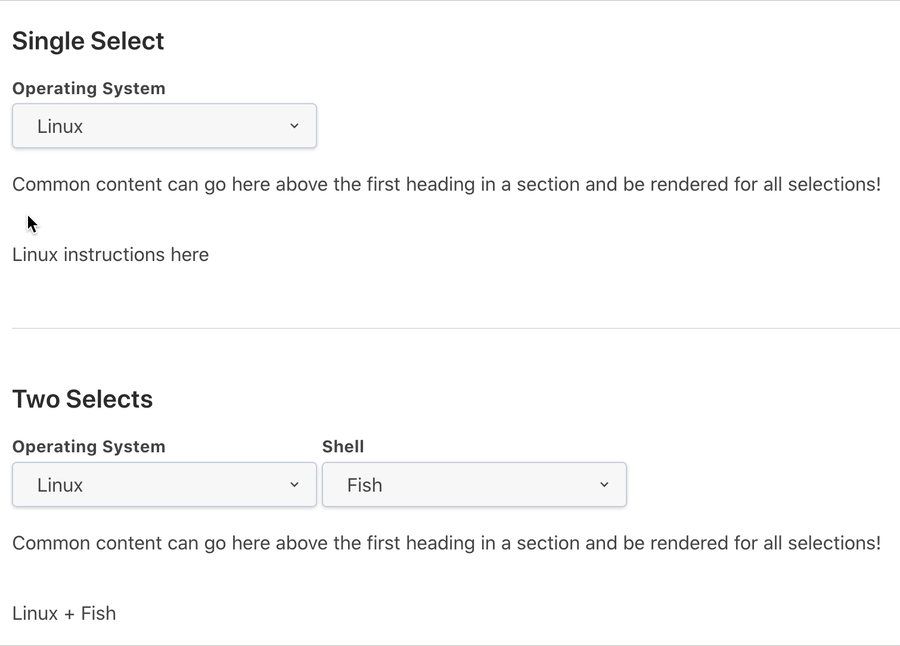Open the Single Select Operating System dropdown
The image size is (900, 646).
click(164, 126)
